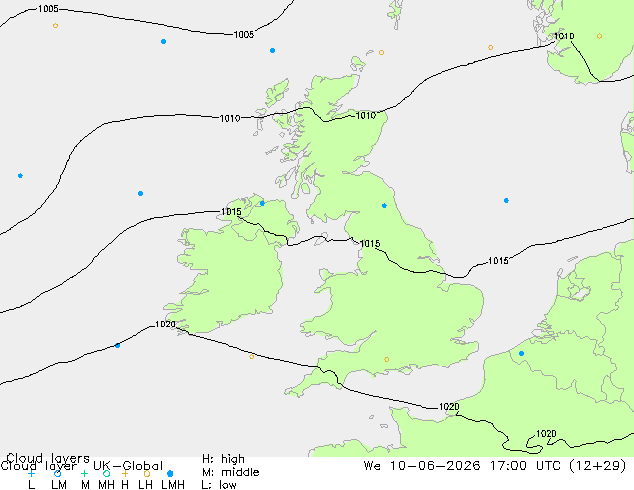634x490 pixels.
Task: Click the 'MH' legend label
Action: (x=106, y=485)
